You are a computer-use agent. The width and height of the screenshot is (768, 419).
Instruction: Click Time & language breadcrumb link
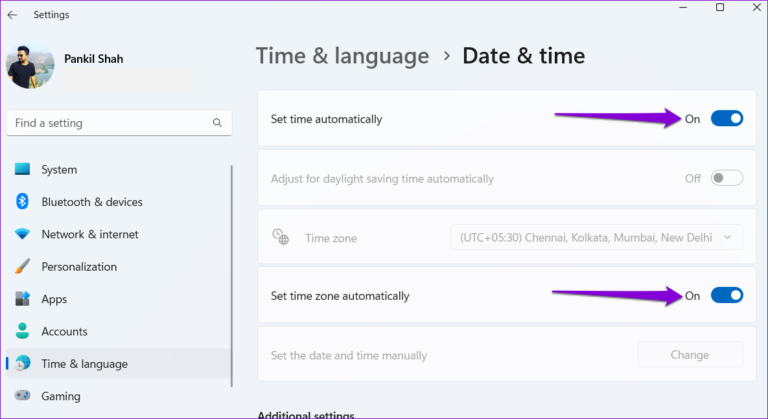342,56
